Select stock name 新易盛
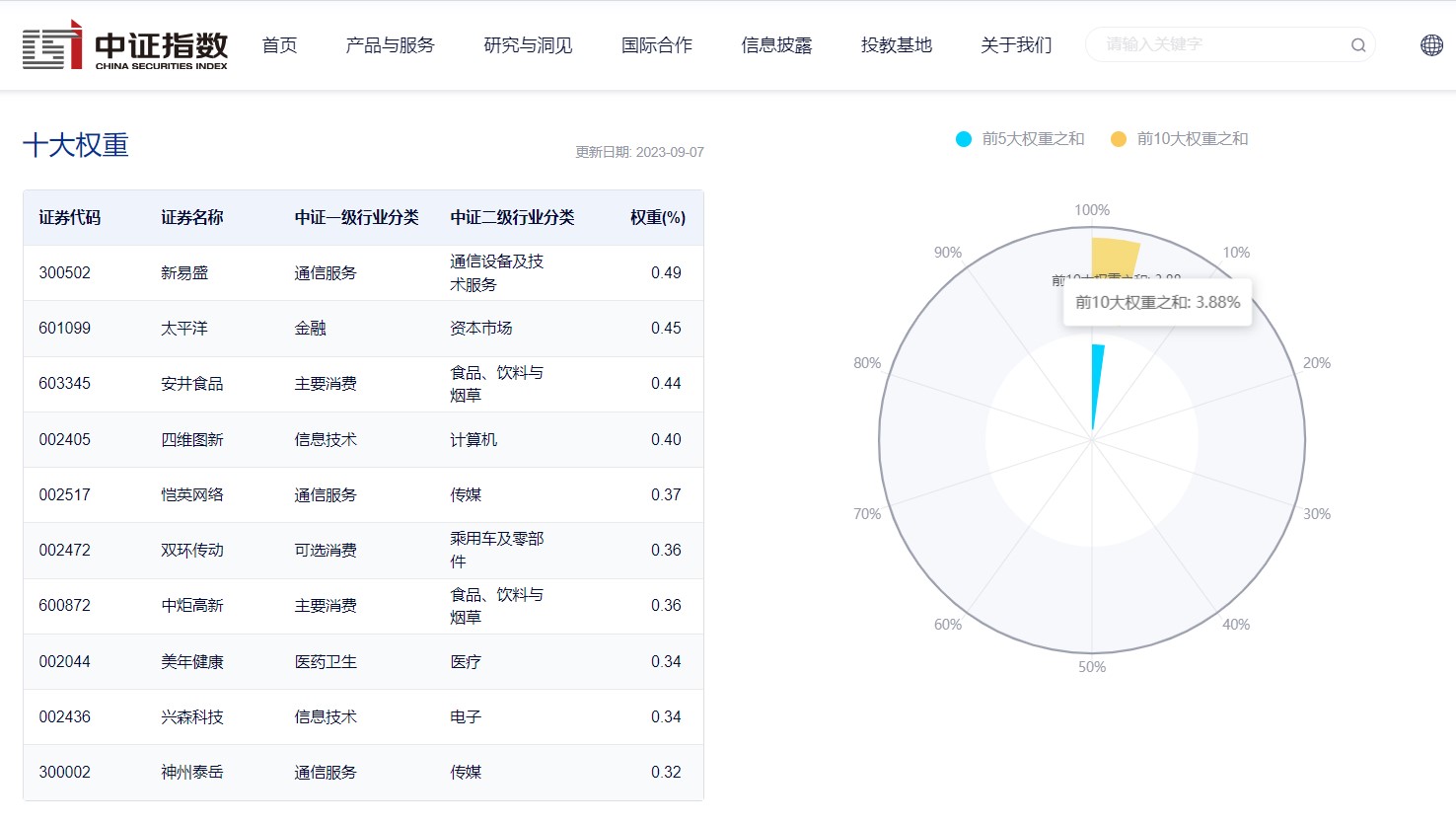 coord(184,272)
